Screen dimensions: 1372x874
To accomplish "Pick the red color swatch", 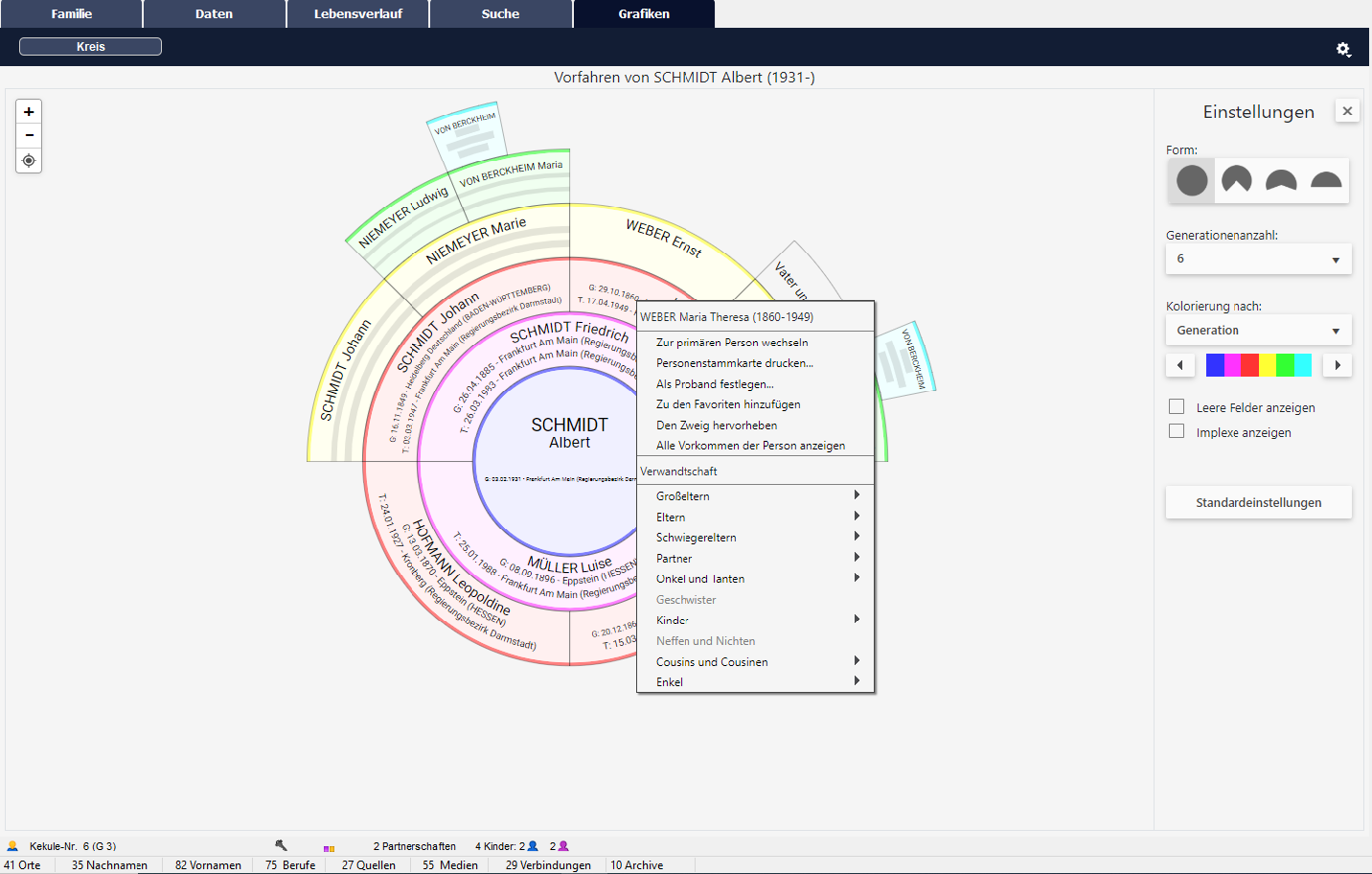I will click(1250, 365).
